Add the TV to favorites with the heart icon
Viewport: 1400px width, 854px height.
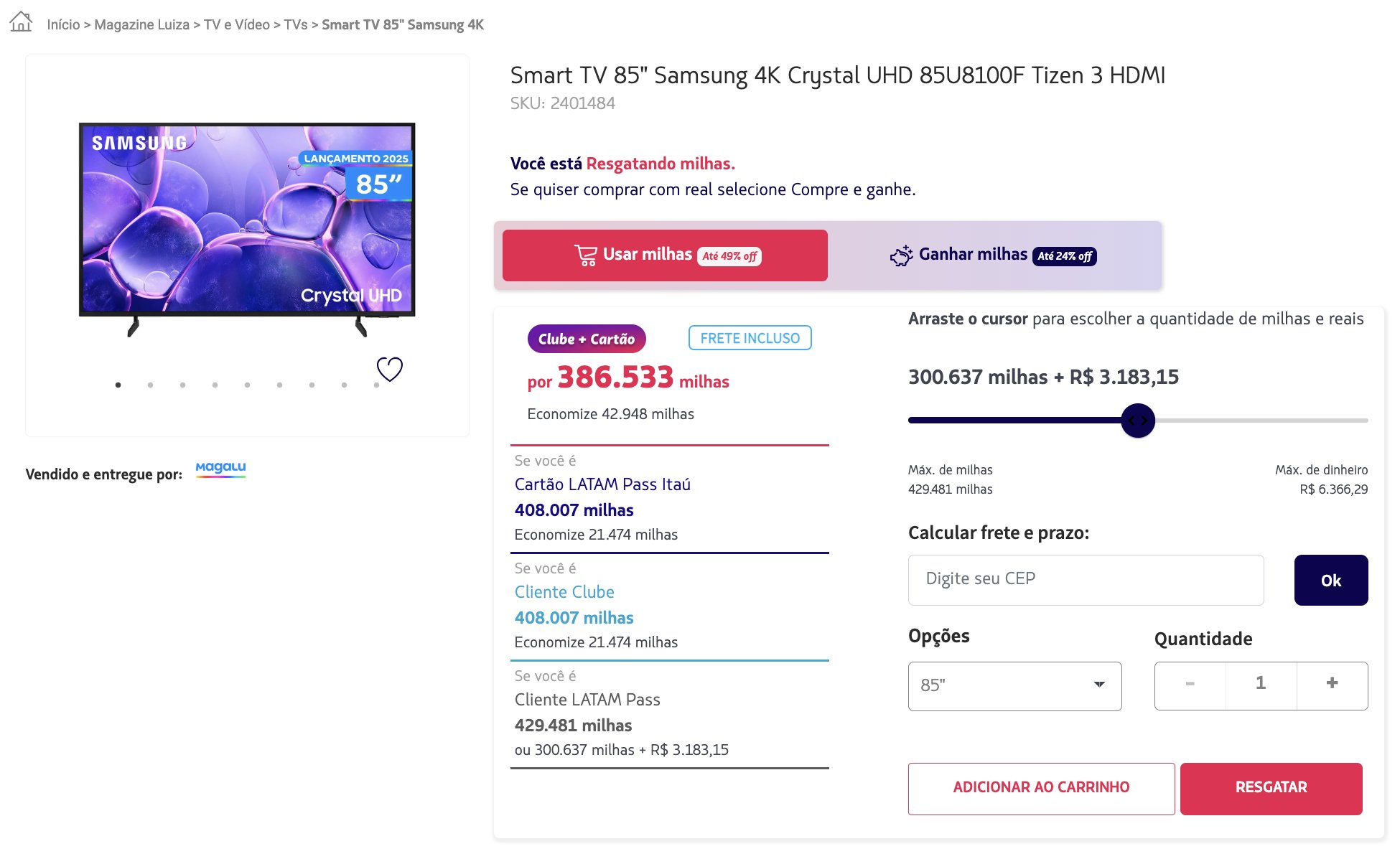tap(390, 369)
